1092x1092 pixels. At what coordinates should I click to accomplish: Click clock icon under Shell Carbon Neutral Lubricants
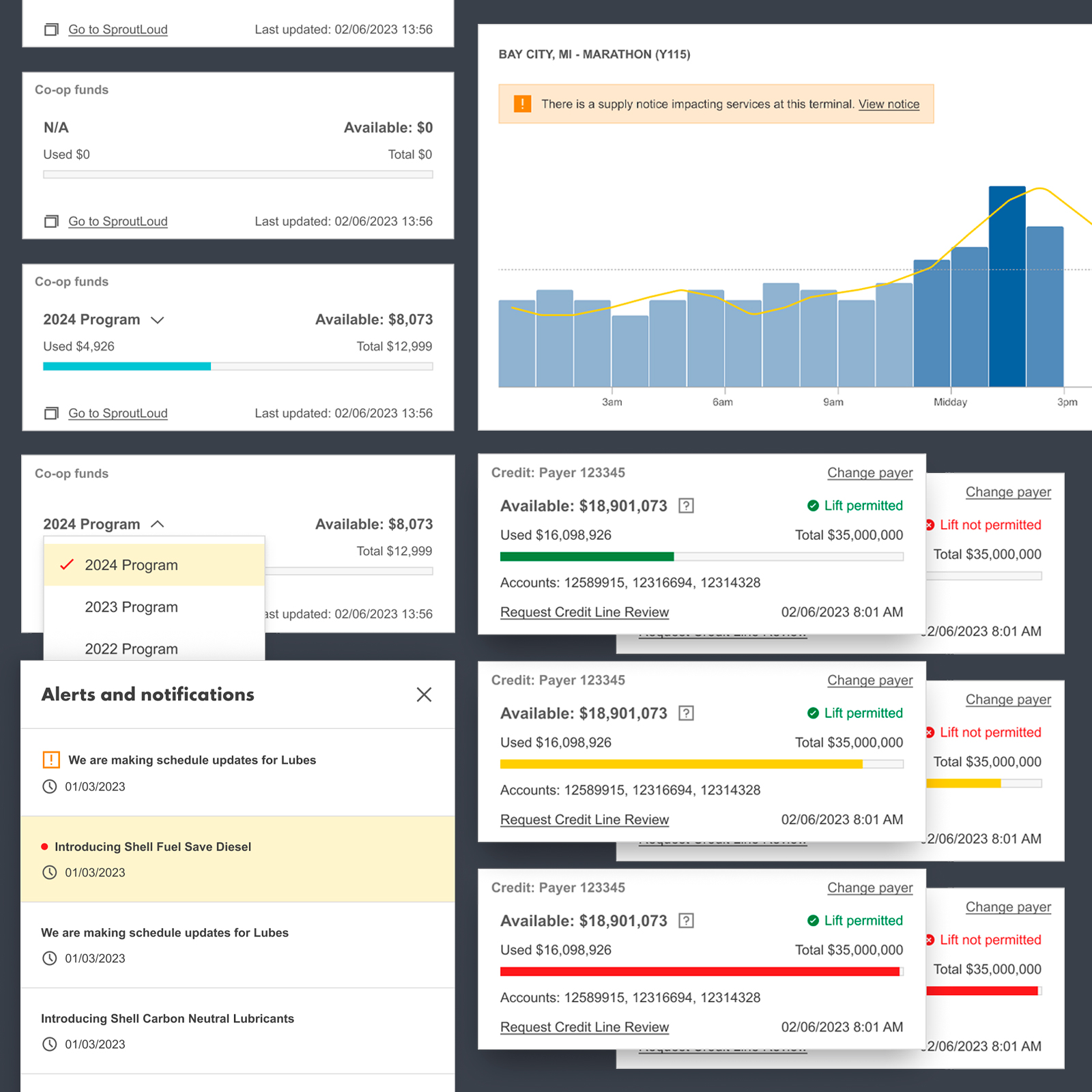point(50,1044)
